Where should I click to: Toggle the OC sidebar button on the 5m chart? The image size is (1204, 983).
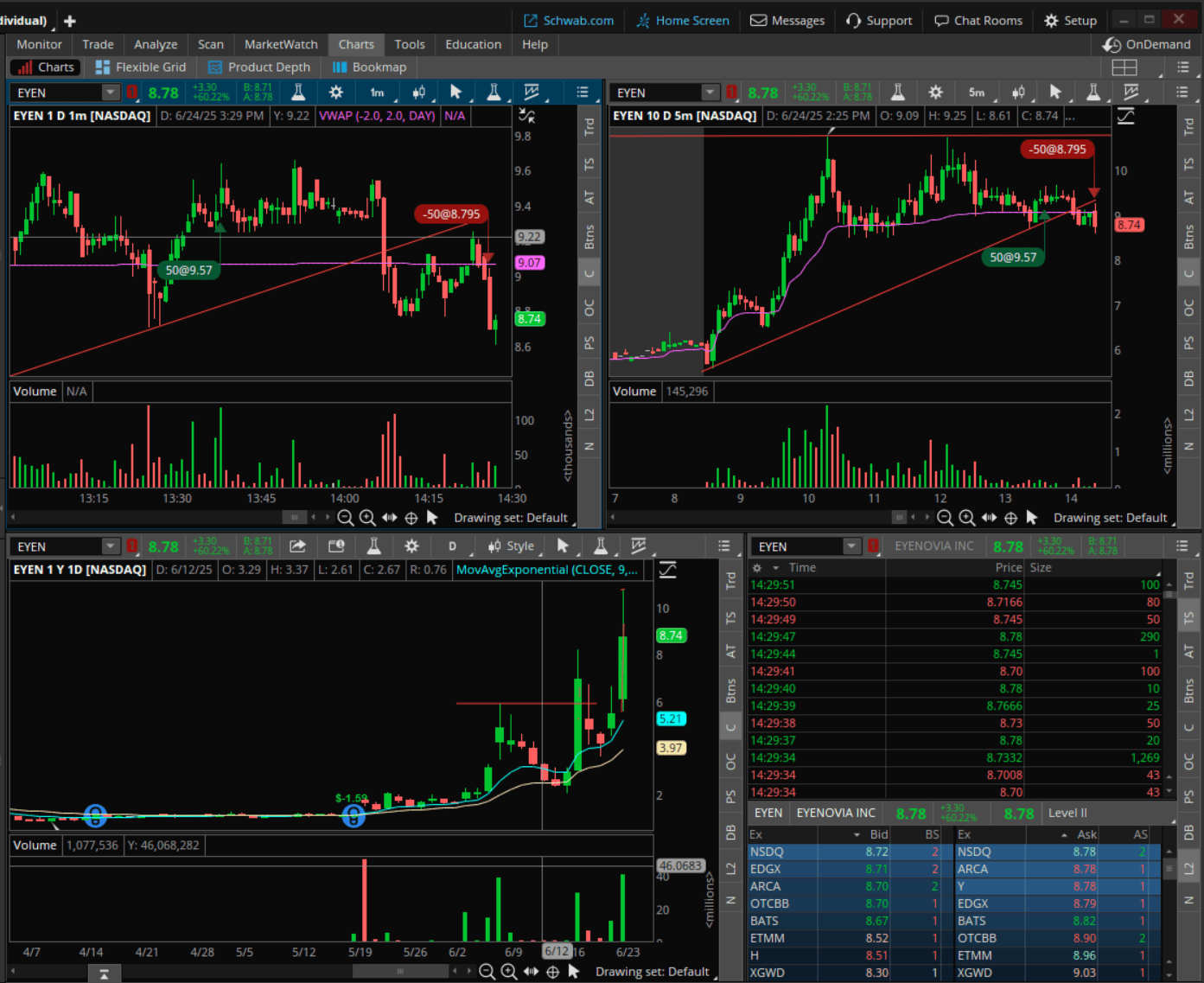[x=1189, y=307]
